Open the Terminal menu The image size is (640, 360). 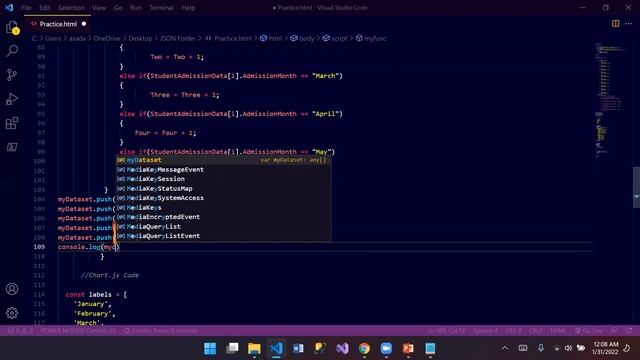click(x=161, y=8)
